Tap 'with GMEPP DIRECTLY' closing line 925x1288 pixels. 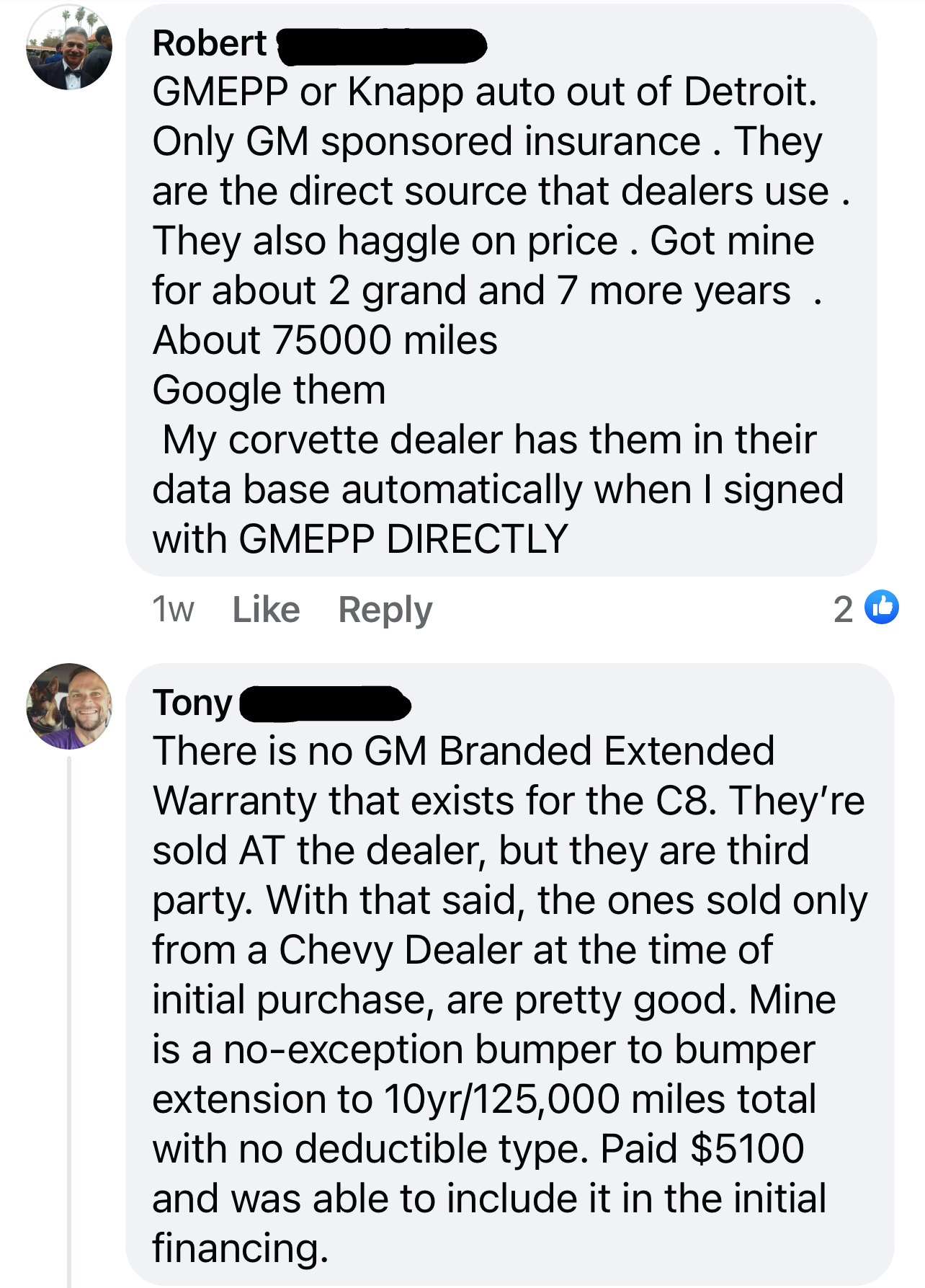click(361, 539)
